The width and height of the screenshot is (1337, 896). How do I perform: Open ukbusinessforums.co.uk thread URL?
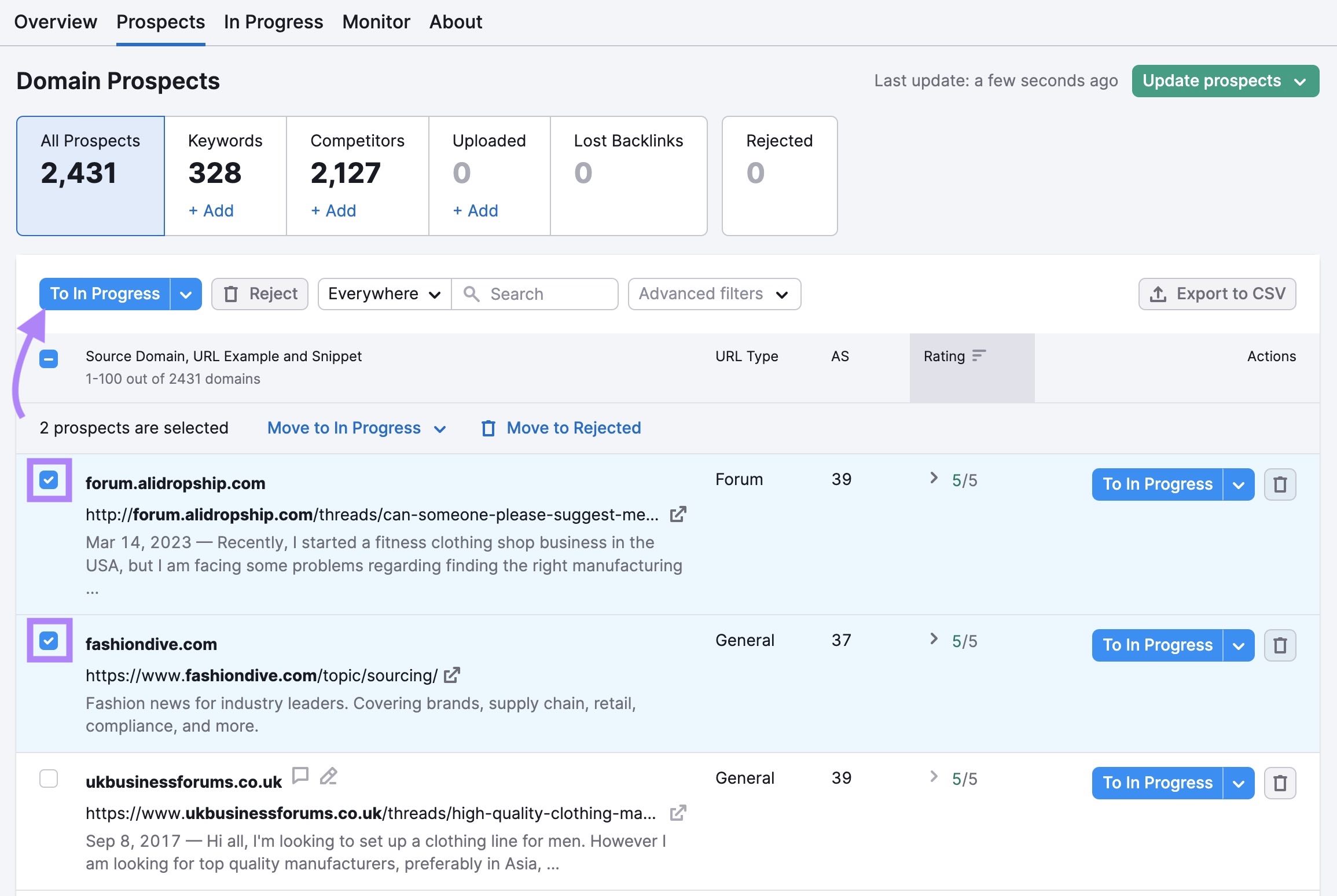(x=371, y=813)
